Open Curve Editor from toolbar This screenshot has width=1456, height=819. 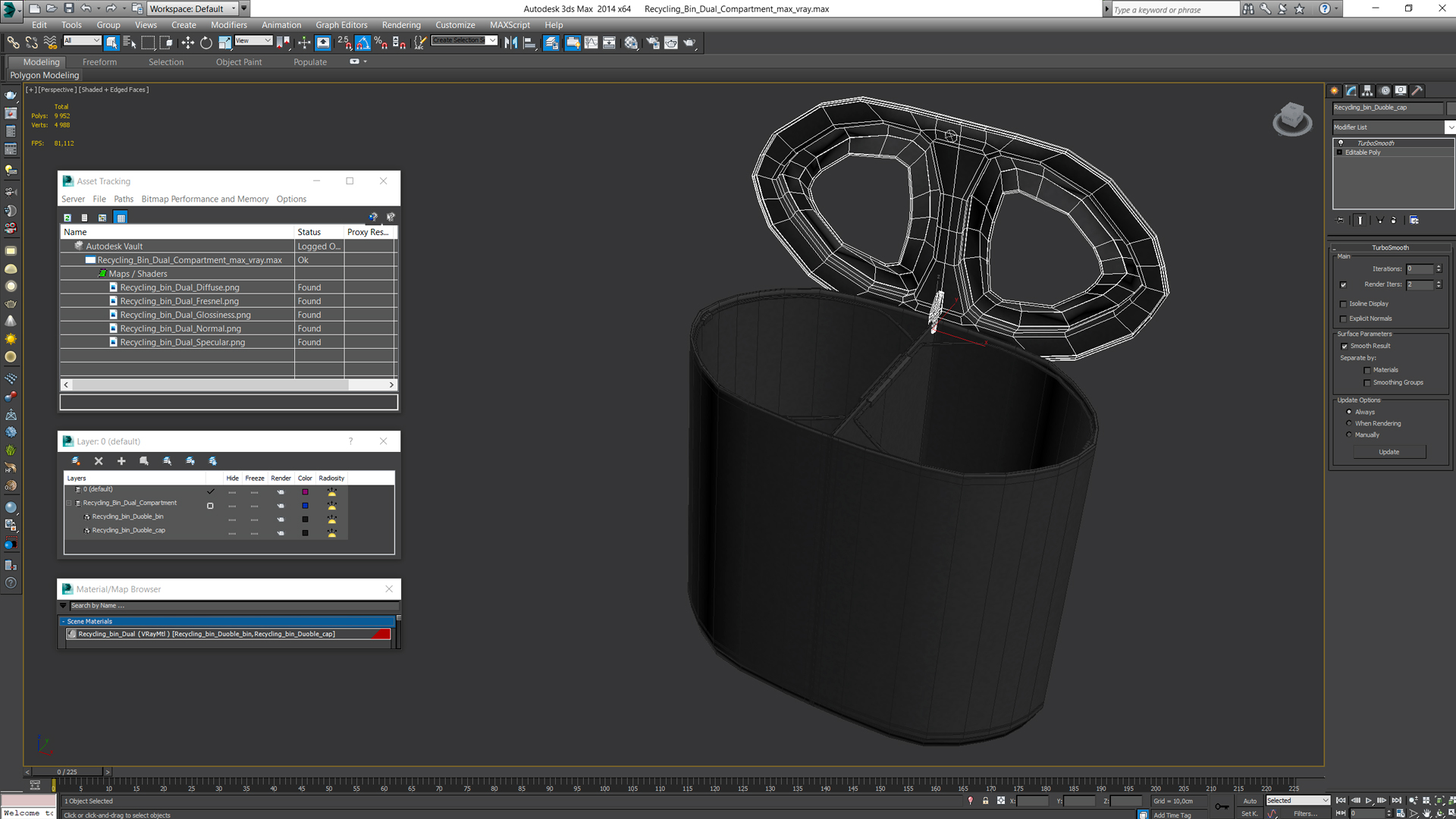pyautogui.click(x=591, y=42)
